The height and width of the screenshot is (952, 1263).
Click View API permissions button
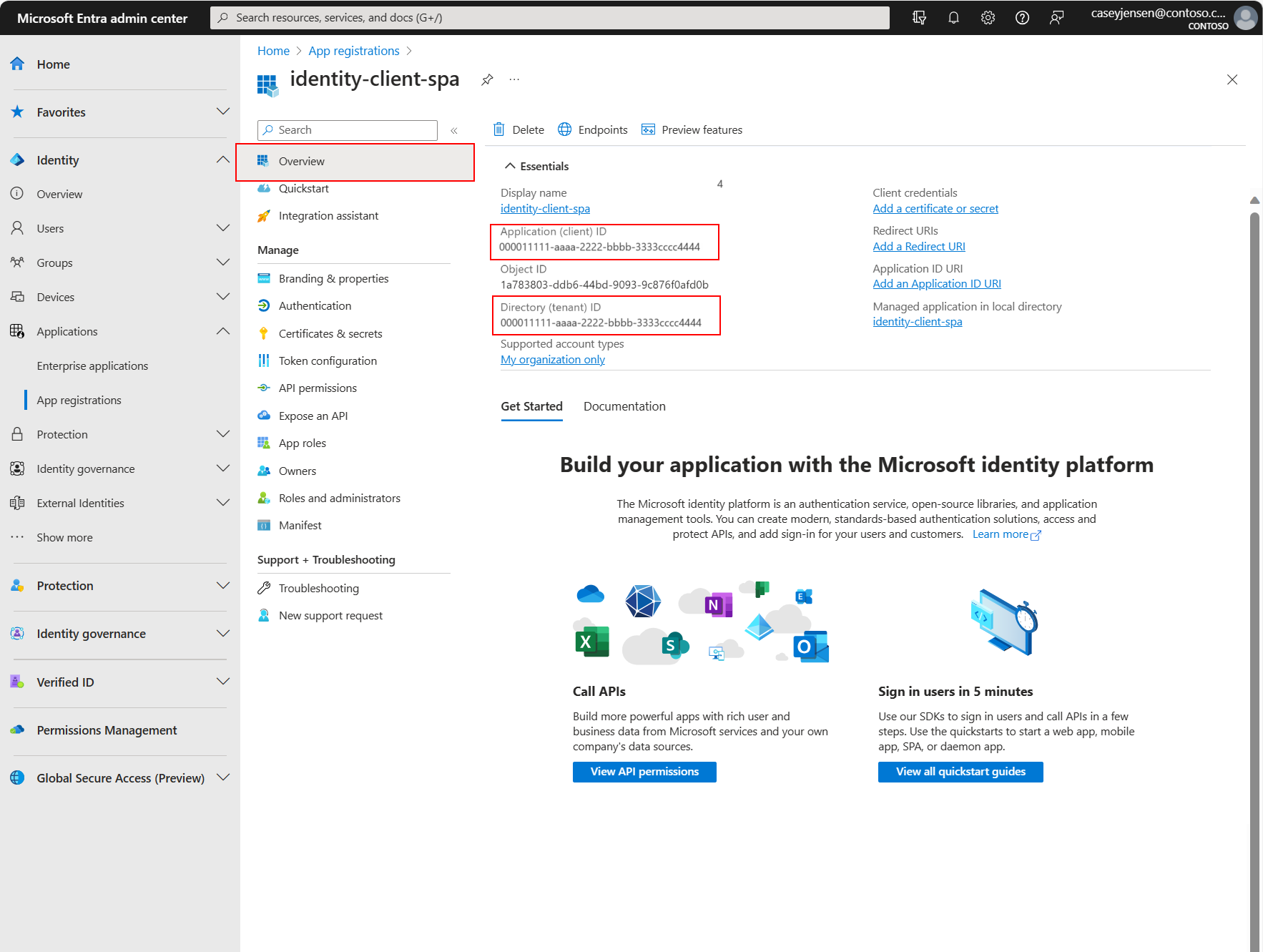(644, 772)
